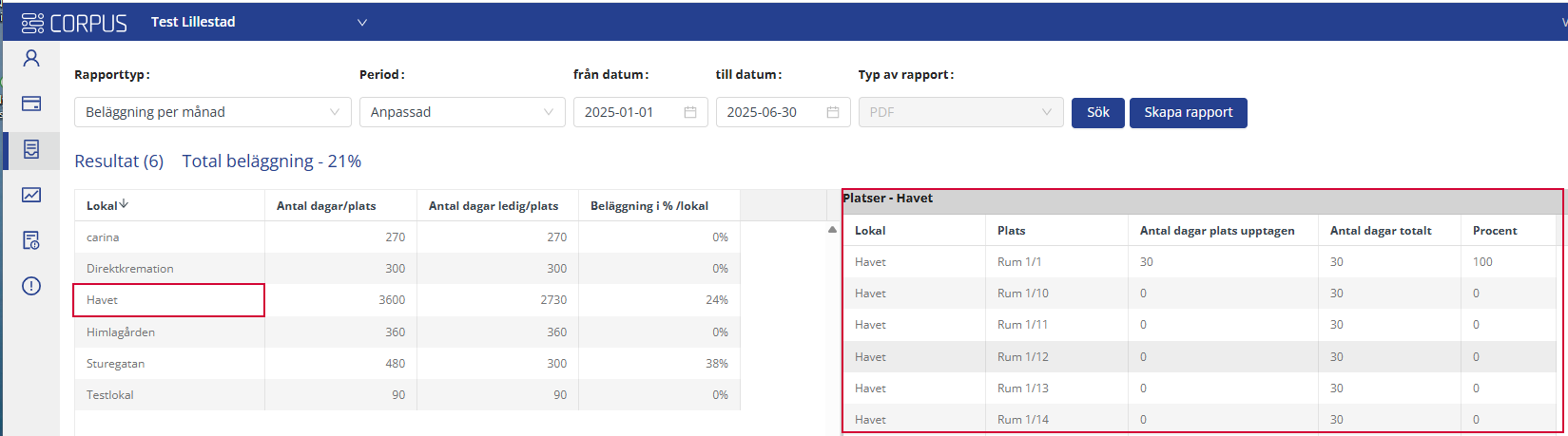Select the Sturegatan row in results

click(x=407, y=364)
